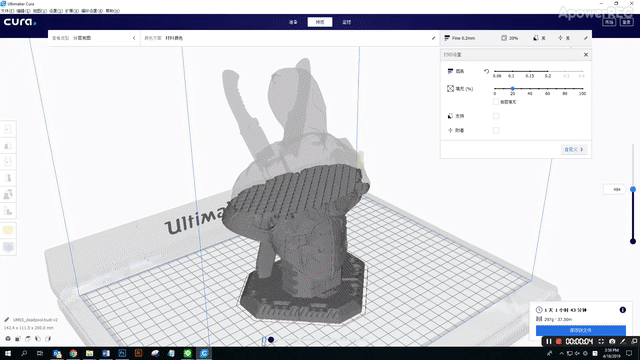Open the first menu in the menu bar

[x=7, y=11]
